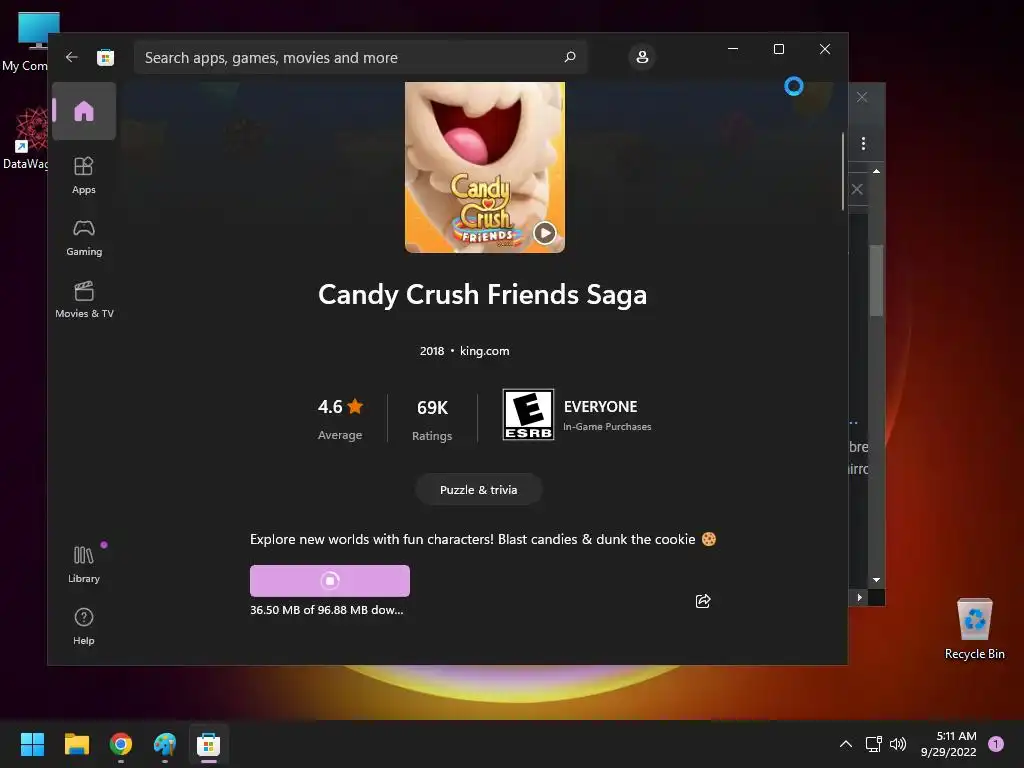The height and width of the screenshot is (768, 1024).
Task: Click the 'Candy Crush Friends Saga' title
Action: click(x=483, y=295)
